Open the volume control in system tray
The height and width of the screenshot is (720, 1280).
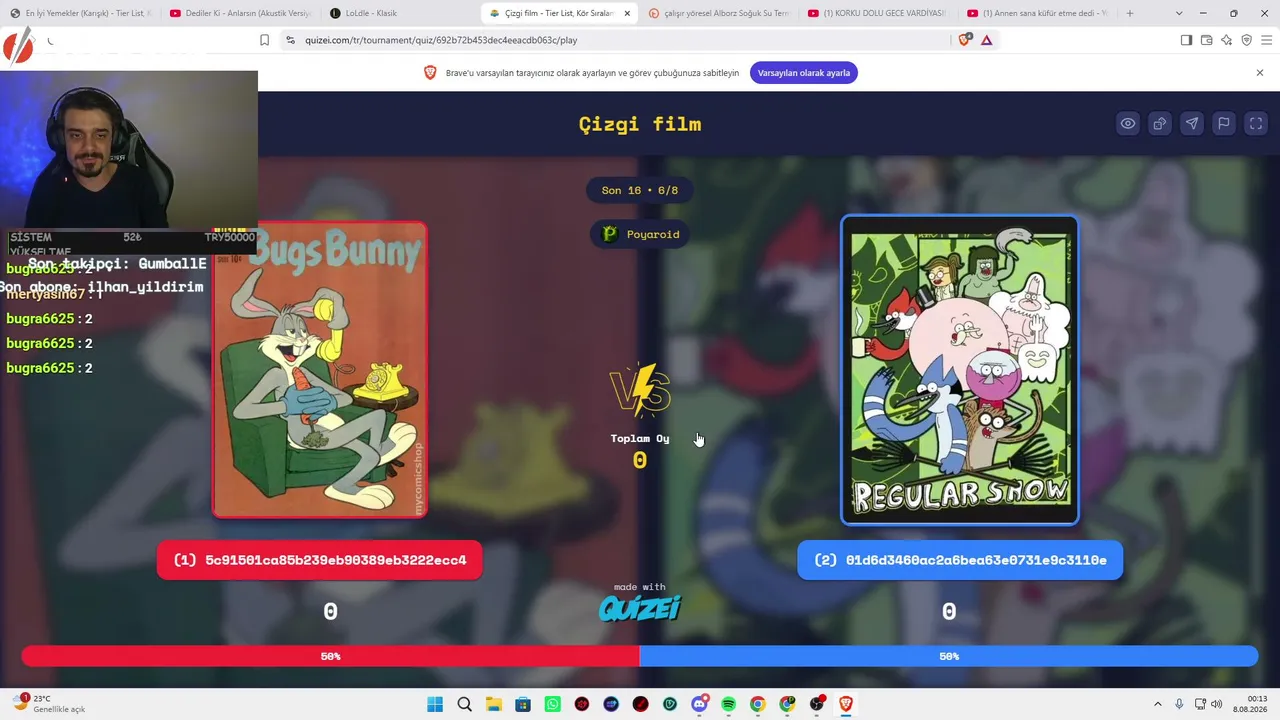pyautogui.click(x=1217, y=704)
